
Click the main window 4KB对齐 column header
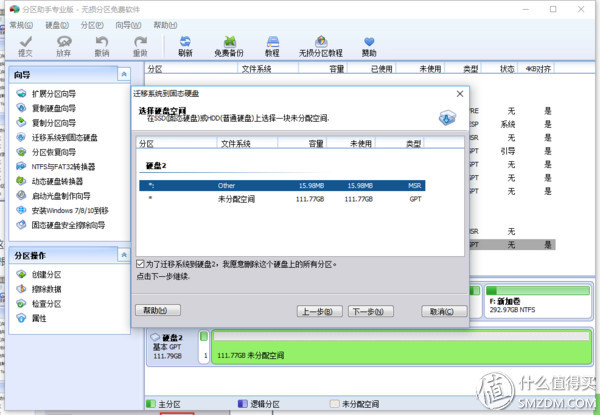pos(536,69)
